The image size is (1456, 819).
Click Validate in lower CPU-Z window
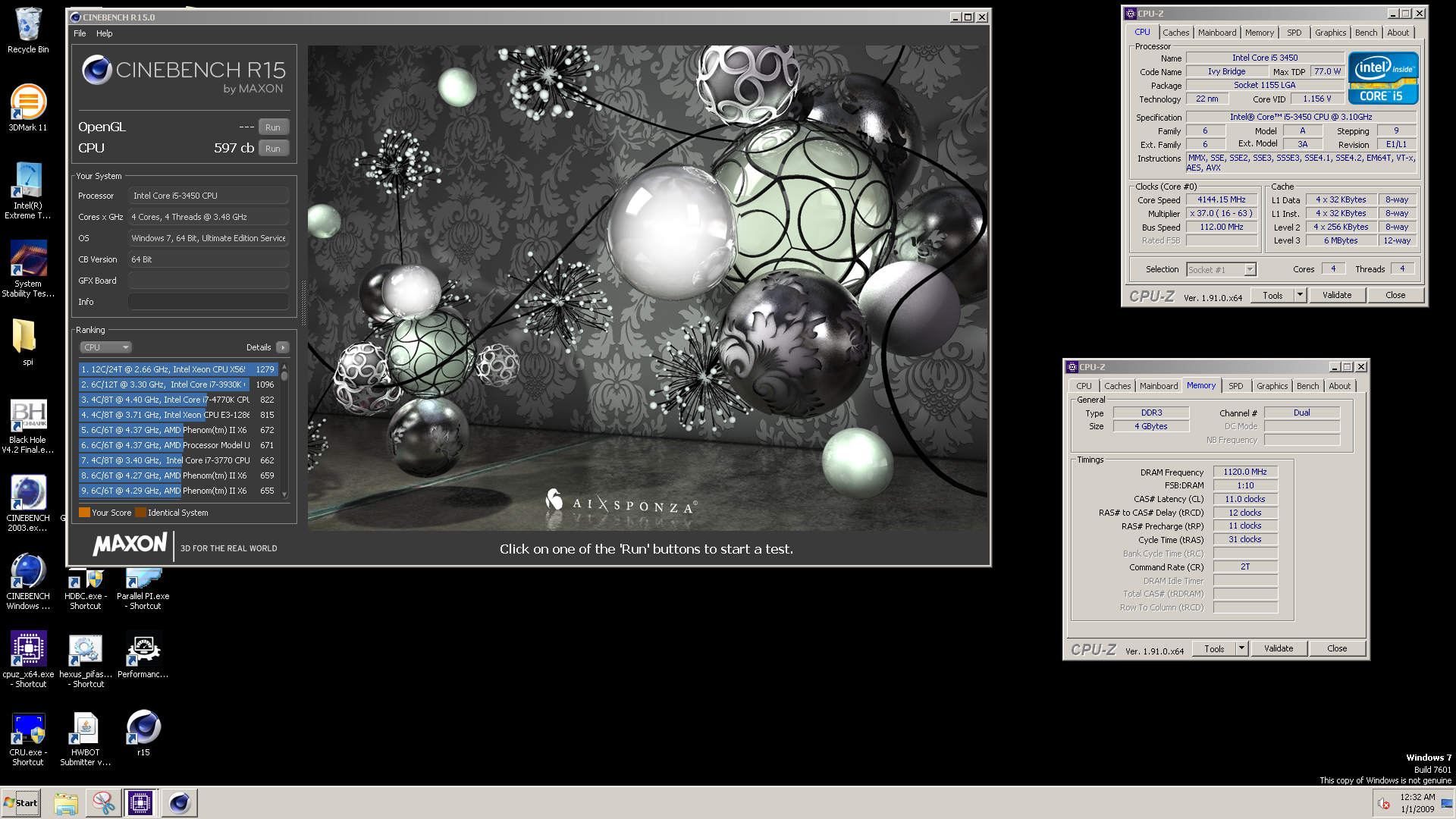click(1279, 649)
